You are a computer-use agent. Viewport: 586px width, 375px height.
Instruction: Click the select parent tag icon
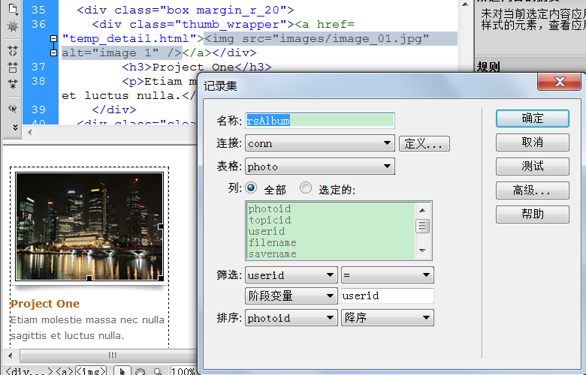[x=12, y=108]
